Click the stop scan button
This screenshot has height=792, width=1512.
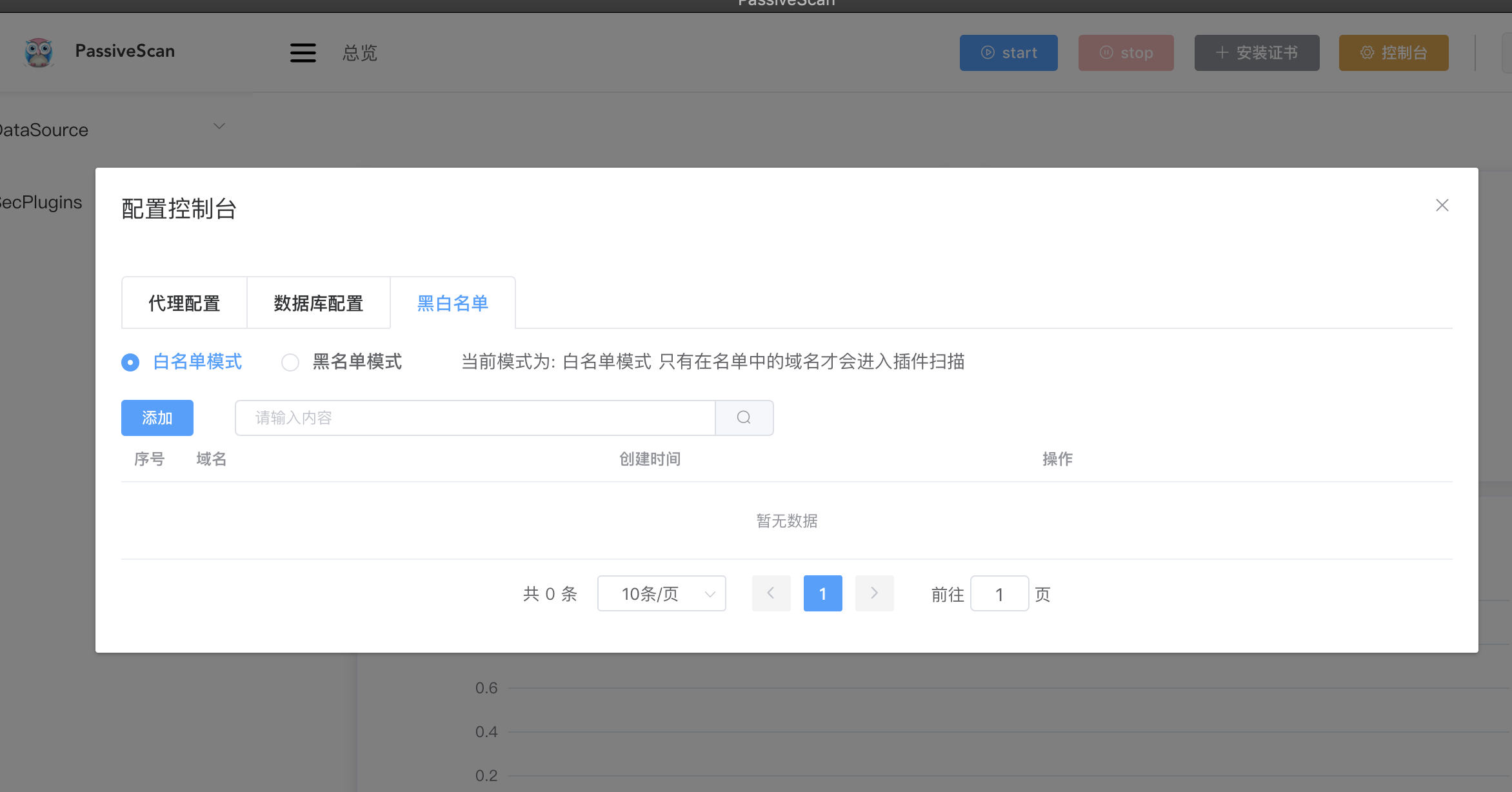coord(1126,53)
